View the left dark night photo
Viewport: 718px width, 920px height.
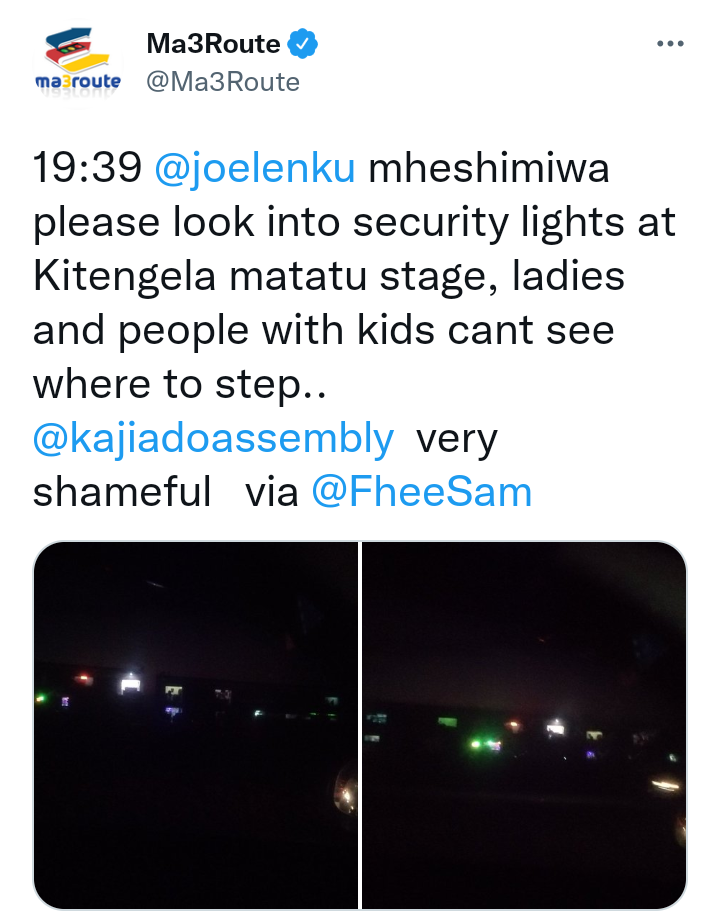click(195, 725)
